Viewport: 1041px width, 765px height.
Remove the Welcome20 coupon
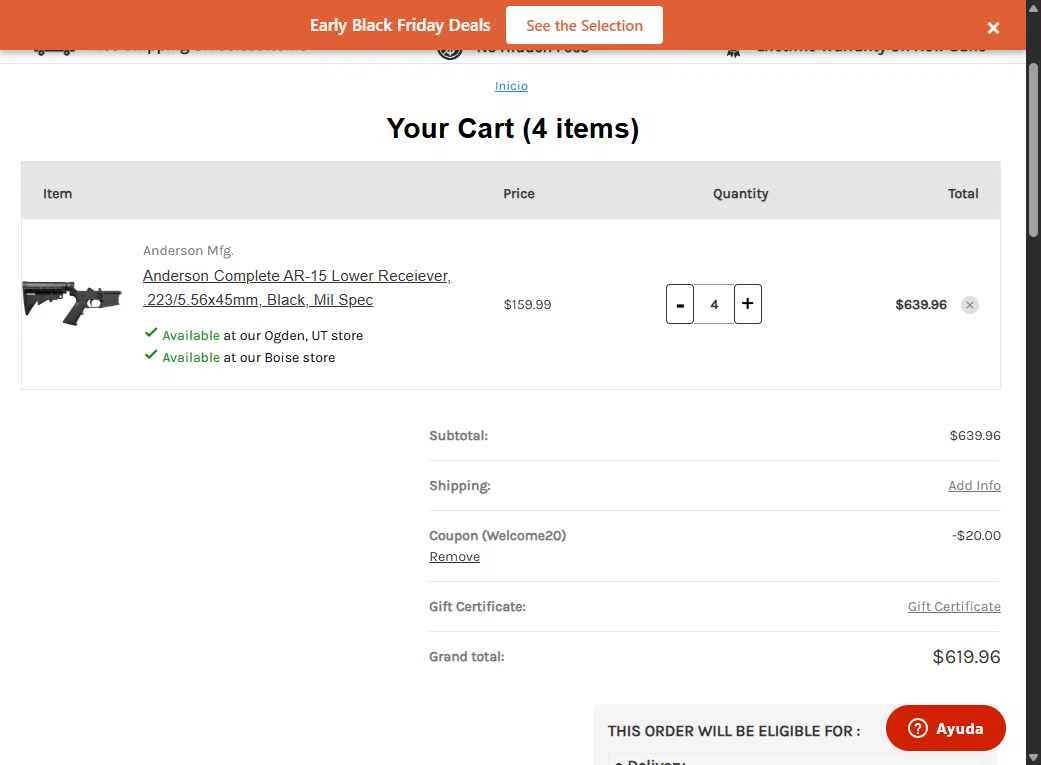click(454, 556)
